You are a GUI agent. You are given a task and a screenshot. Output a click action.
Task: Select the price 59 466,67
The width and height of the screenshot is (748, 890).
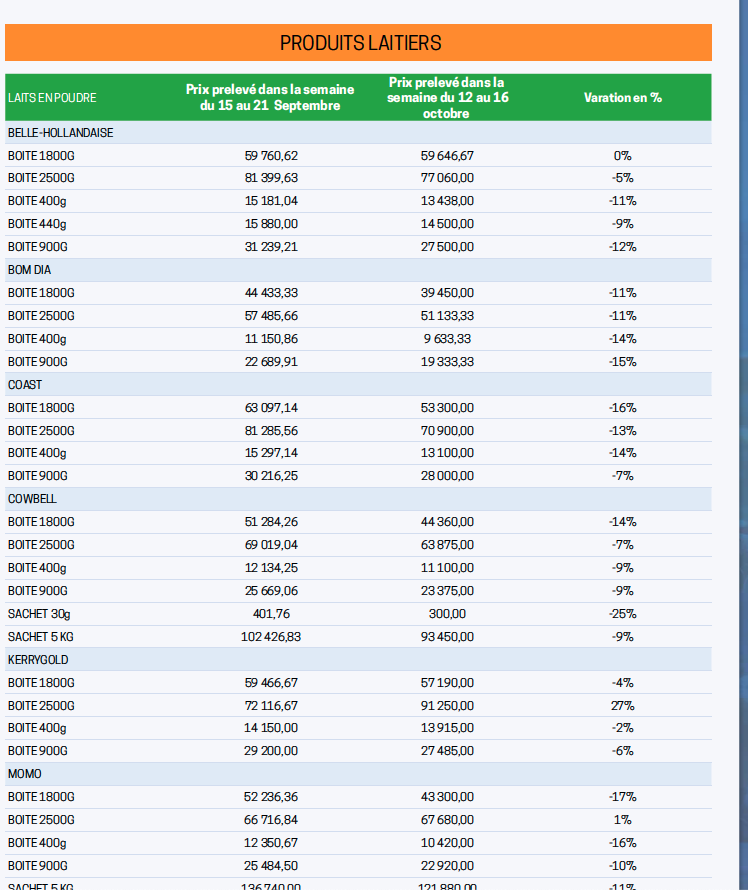click(271, 683)
